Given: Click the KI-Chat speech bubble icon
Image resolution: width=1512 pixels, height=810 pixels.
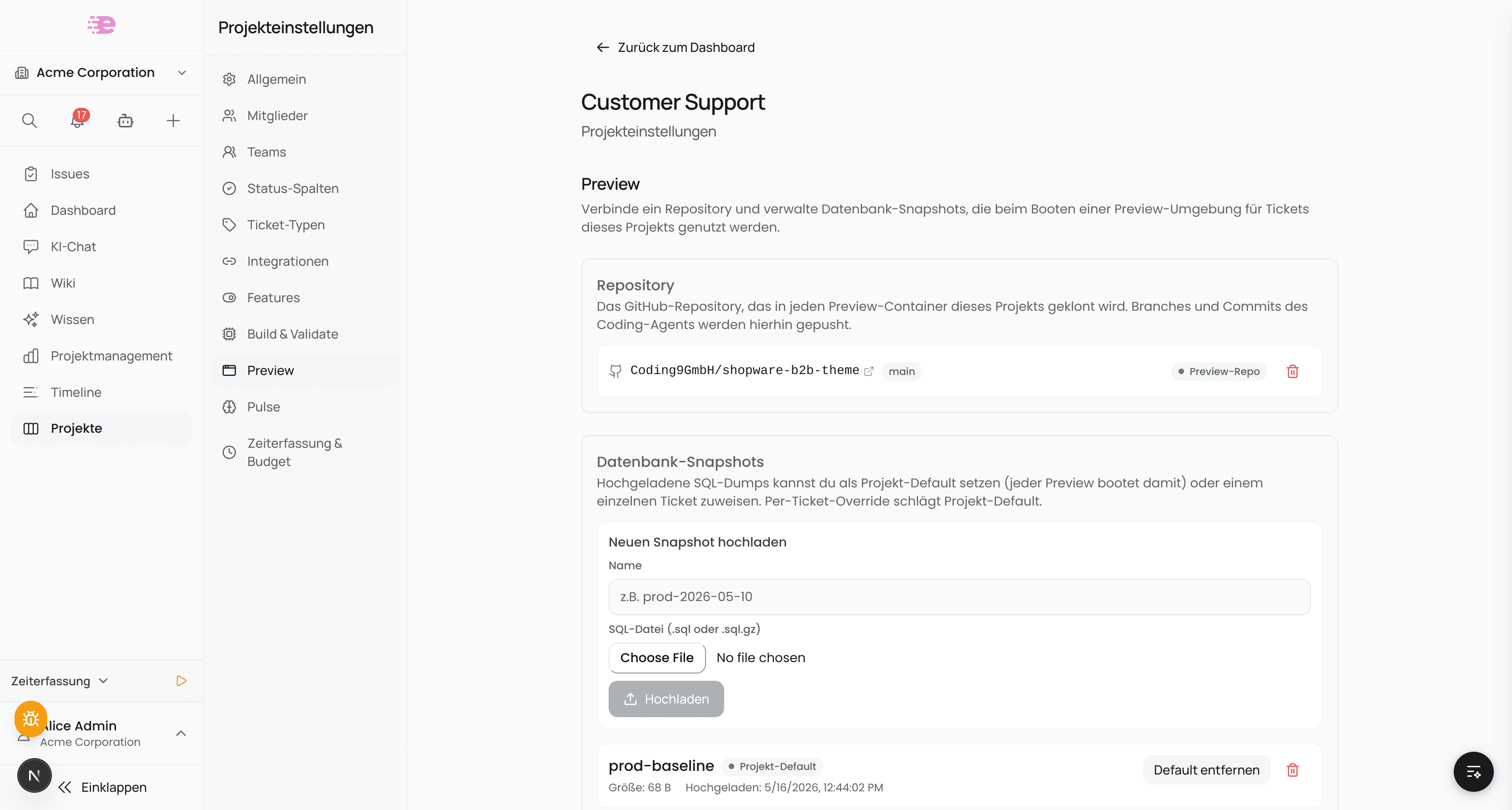Looking at the screenshot, I should [x=31, y=247].
